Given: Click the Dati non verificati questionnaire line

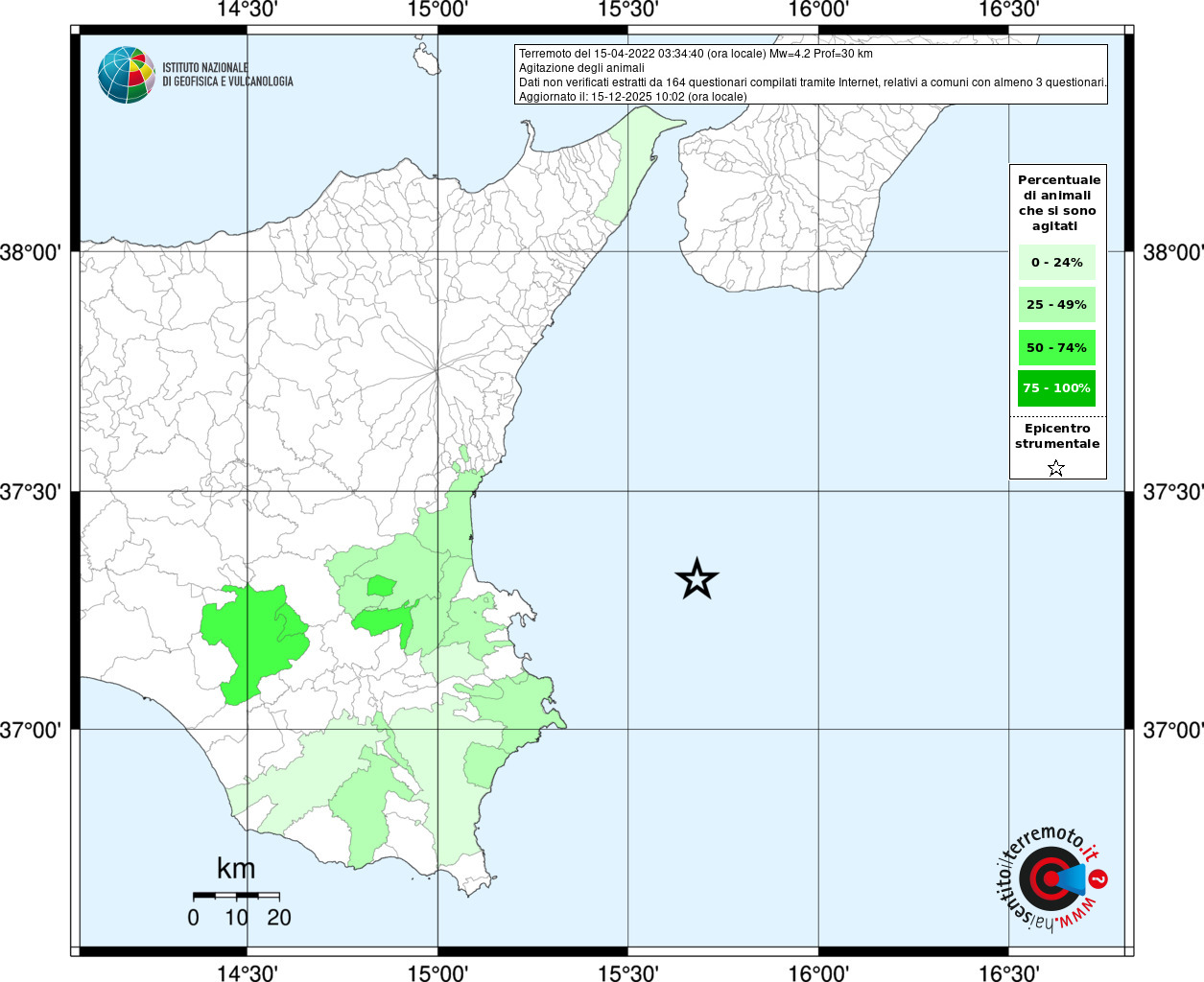Looking at the screenshot, I should [x=813, y=82].
